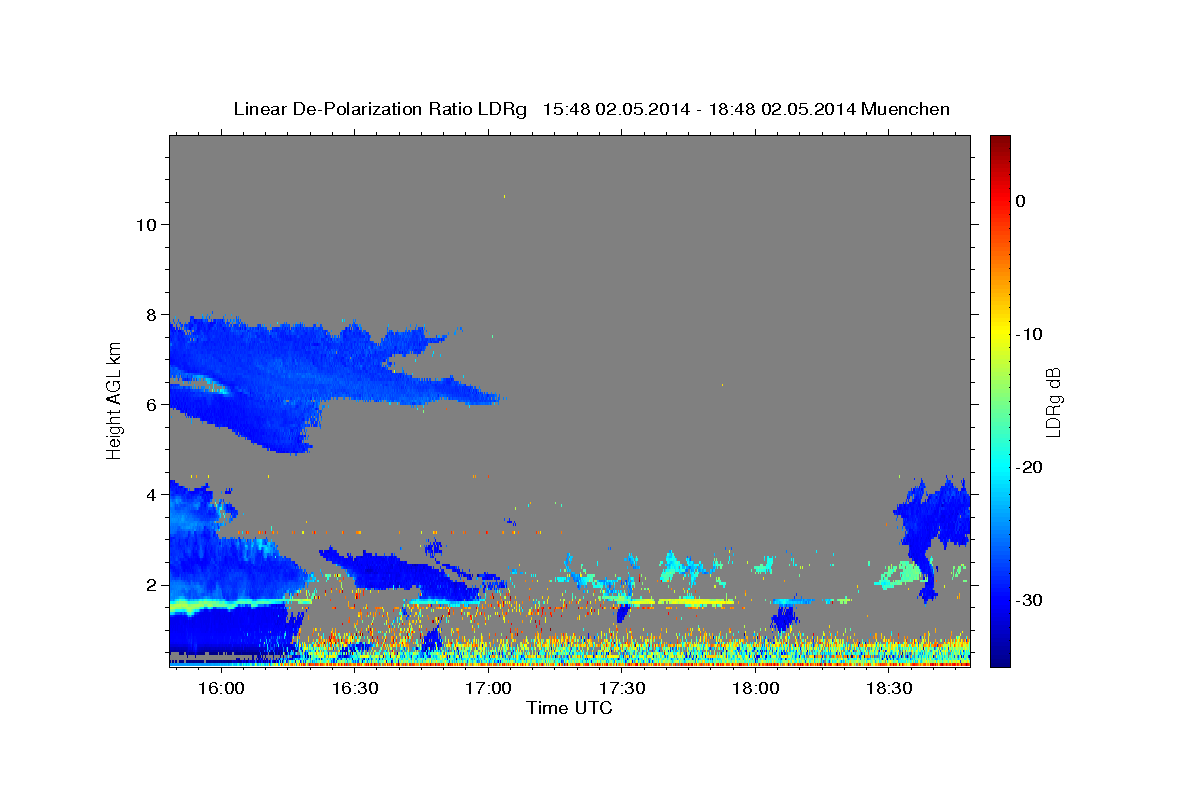Click the height tick label 6
This screenshot has width=1200, height=800.
tap(150, 405)
